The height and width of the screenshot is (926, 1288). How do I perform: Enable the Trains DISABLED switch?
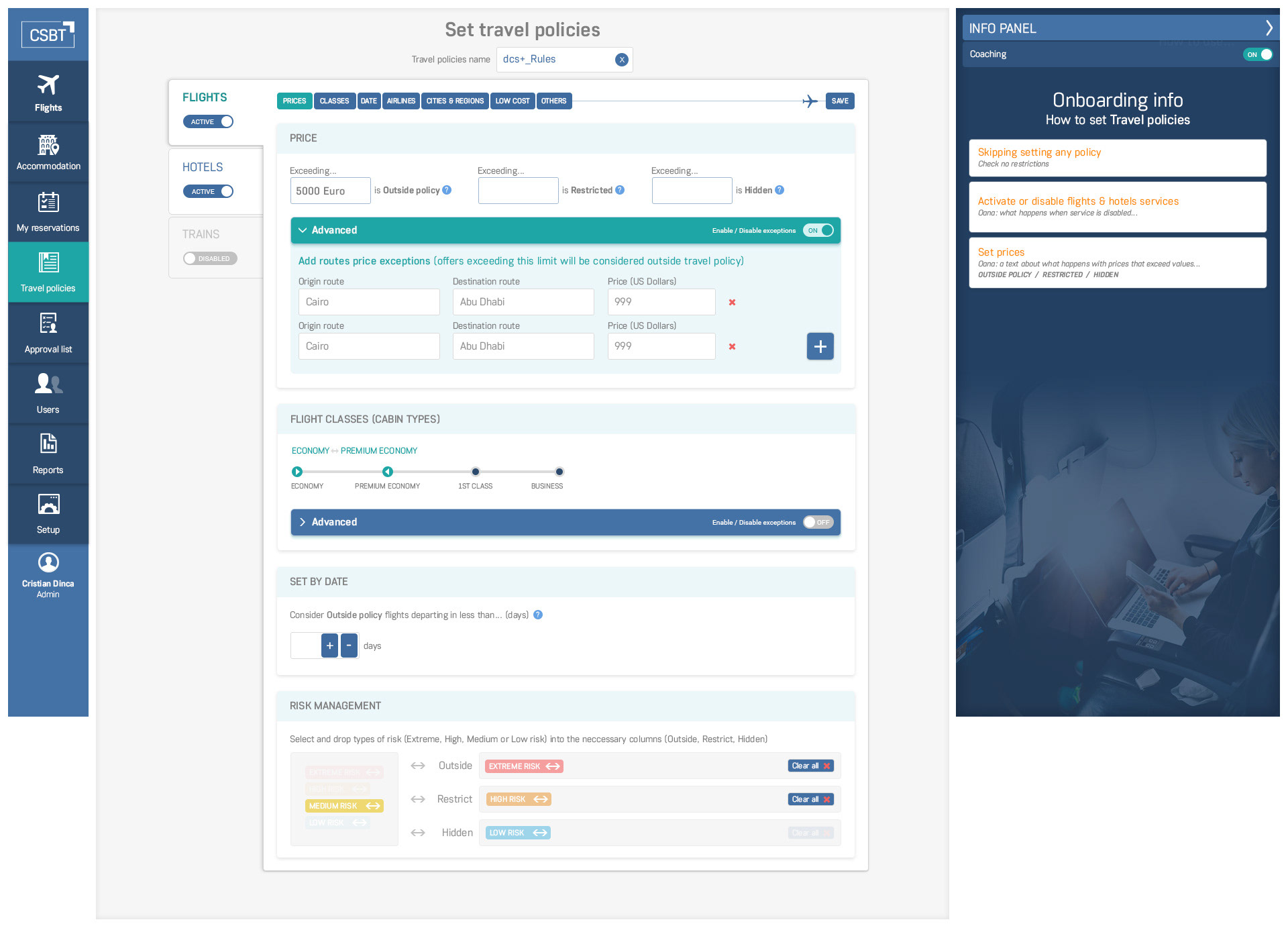[210, 258]
